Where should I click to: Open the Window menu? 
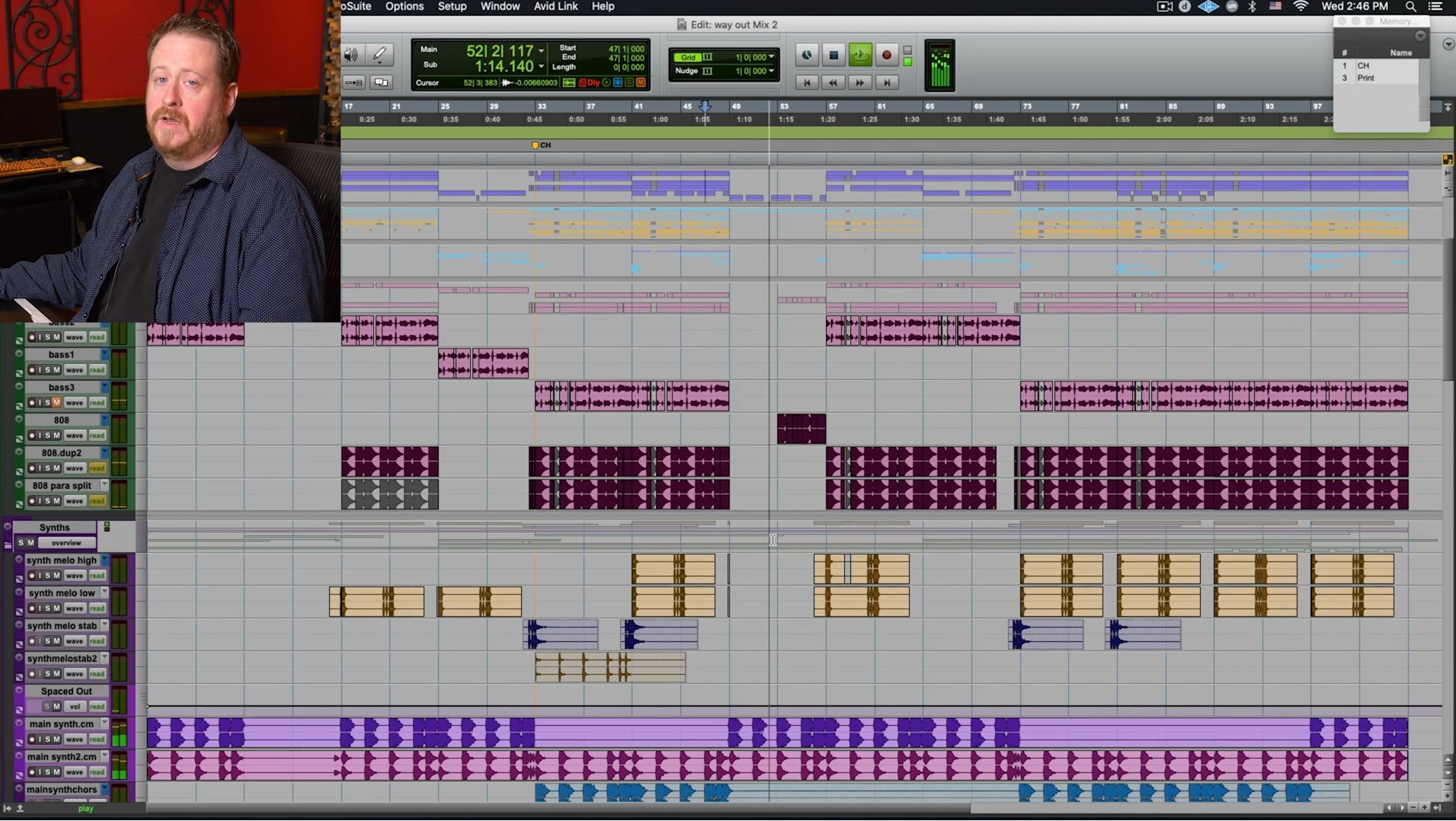(x=500, y=6)
